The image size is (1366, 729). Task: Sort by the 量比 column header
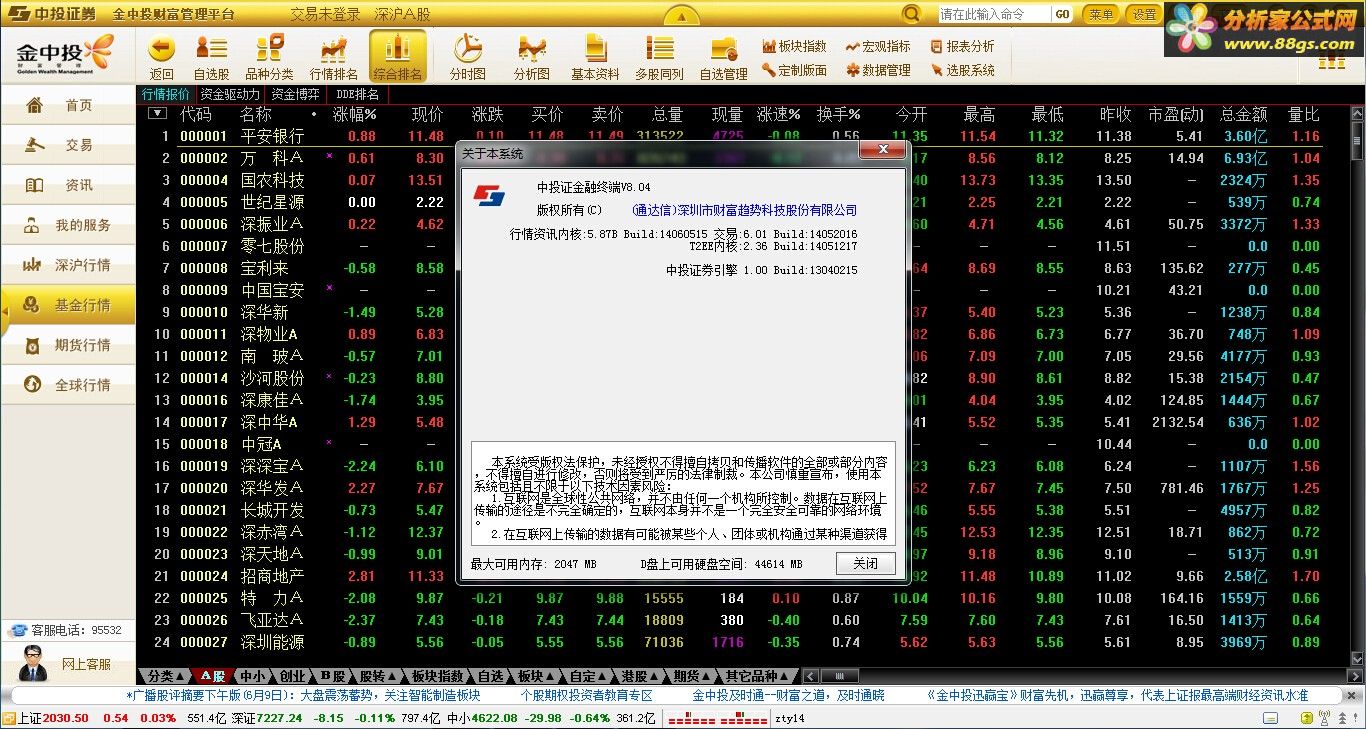(1304, 114)
